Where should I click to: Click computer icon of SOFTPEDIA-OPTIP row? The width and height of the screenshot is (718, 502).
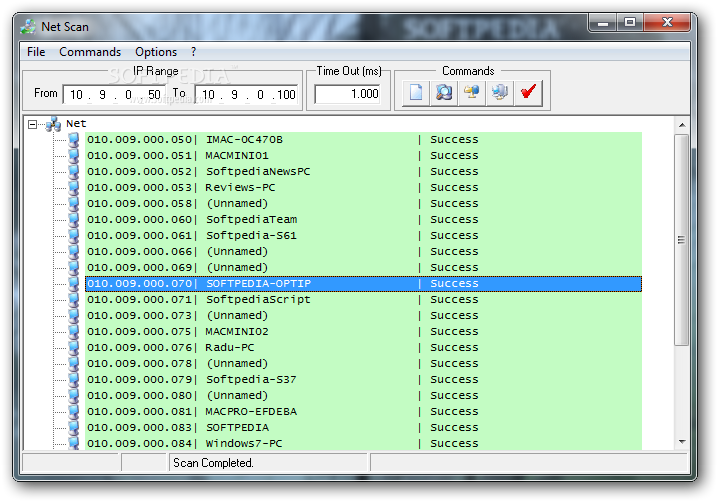pyautogui.click(x=74, y=284)
